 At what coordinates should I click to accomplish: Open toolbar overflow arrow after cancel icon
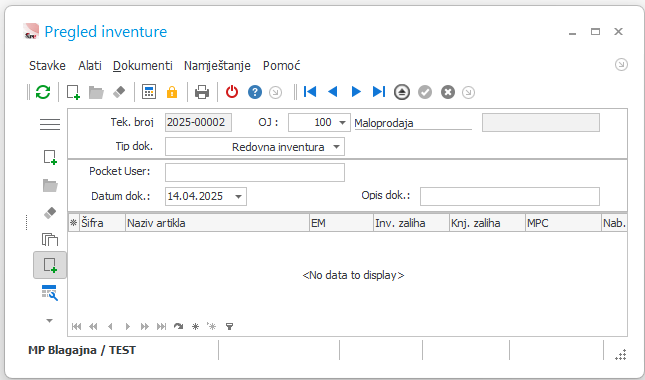click(x=469, y=93)
